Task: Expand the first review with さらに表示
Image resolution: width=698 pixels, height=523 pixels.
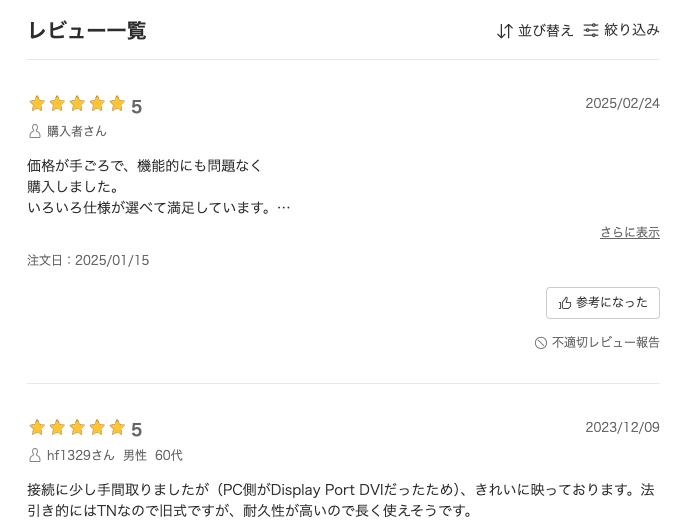Action: pyautogui.click(x=629, y=232)
